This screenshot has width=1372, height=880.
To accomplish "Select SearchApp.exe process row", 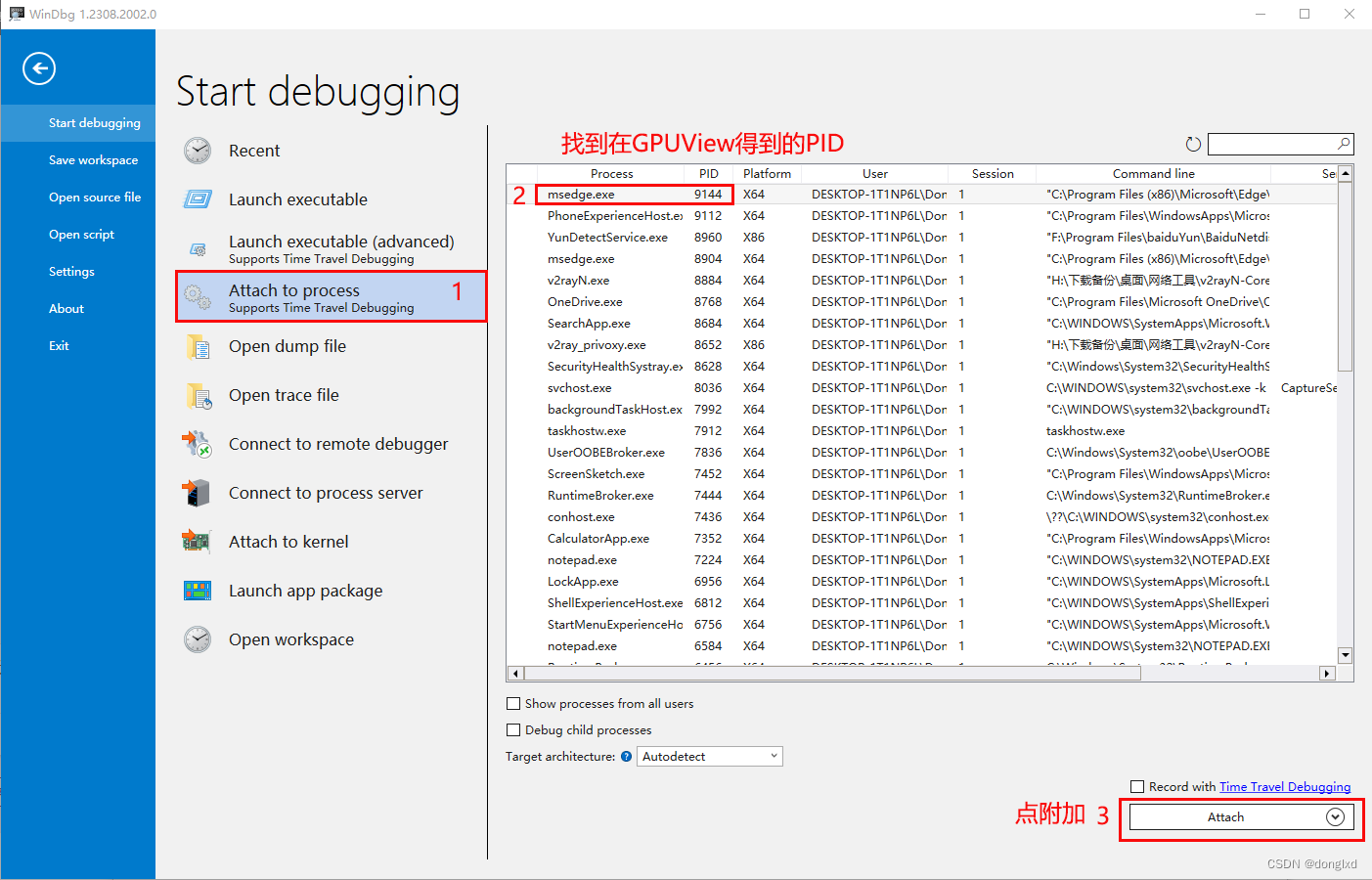I will pyautogui.click(x=922, y=324).
